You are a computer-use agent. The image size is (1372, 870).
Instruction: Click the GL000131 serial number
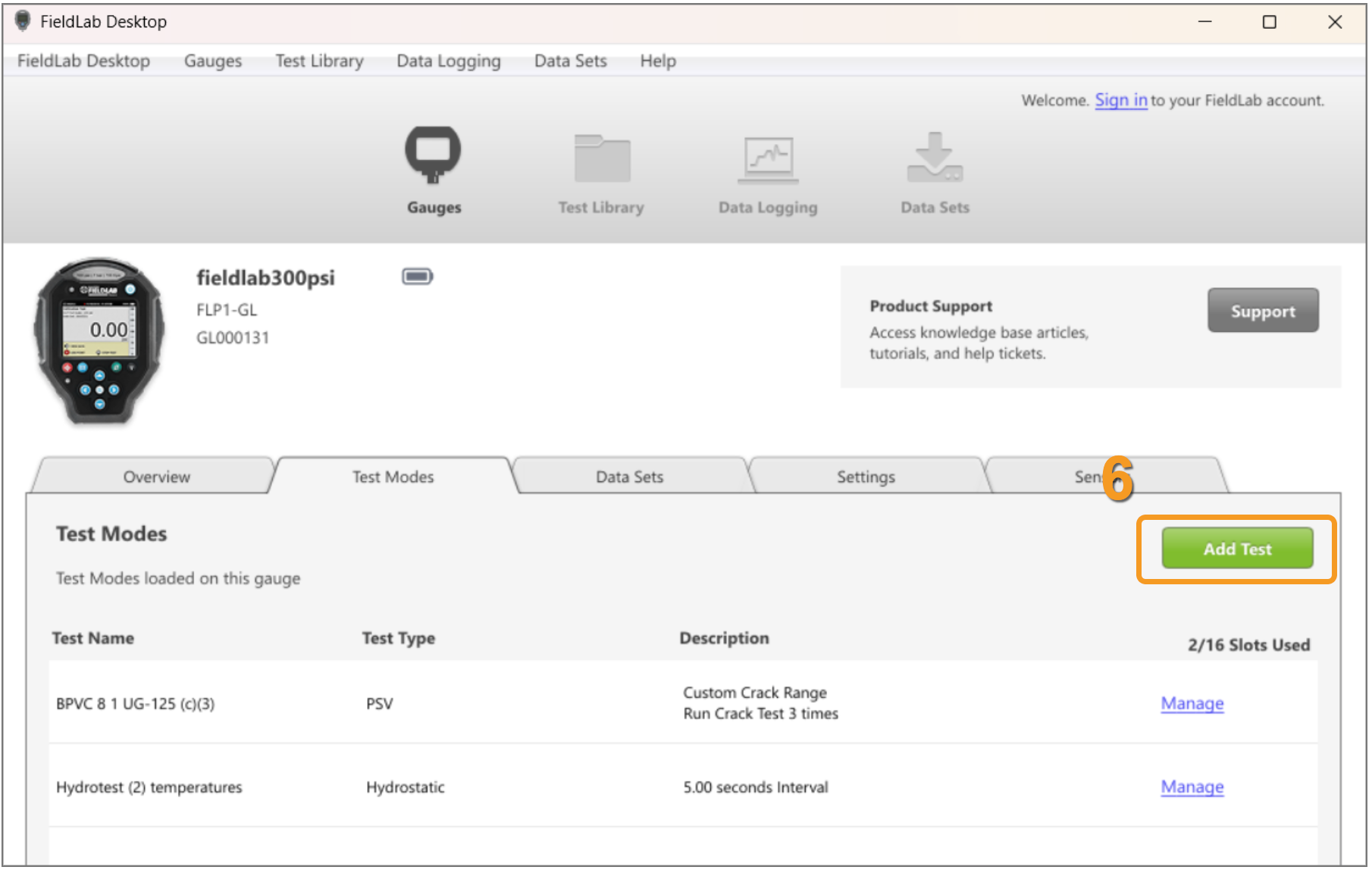coord(233,338)
